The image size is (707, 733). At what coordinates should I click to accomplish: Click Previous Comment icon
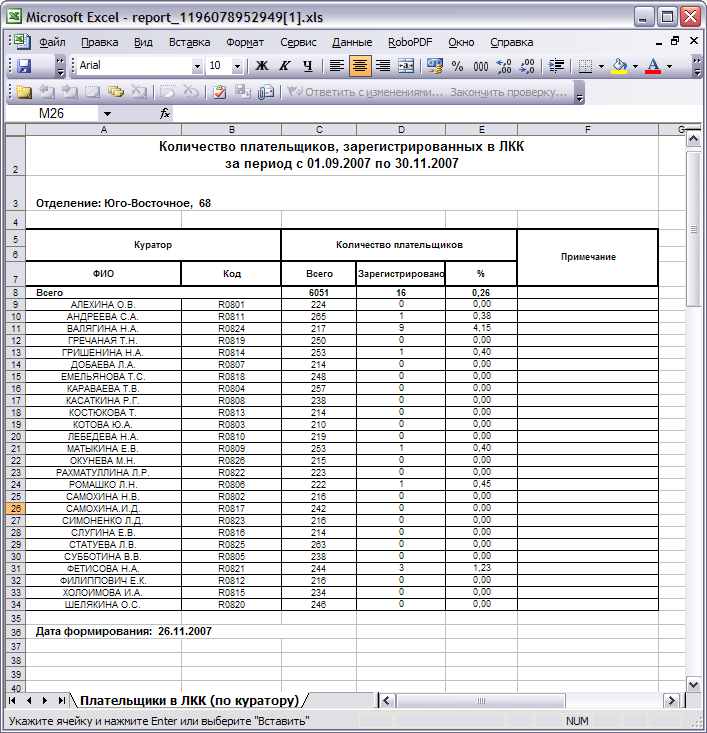coord(46,92)
